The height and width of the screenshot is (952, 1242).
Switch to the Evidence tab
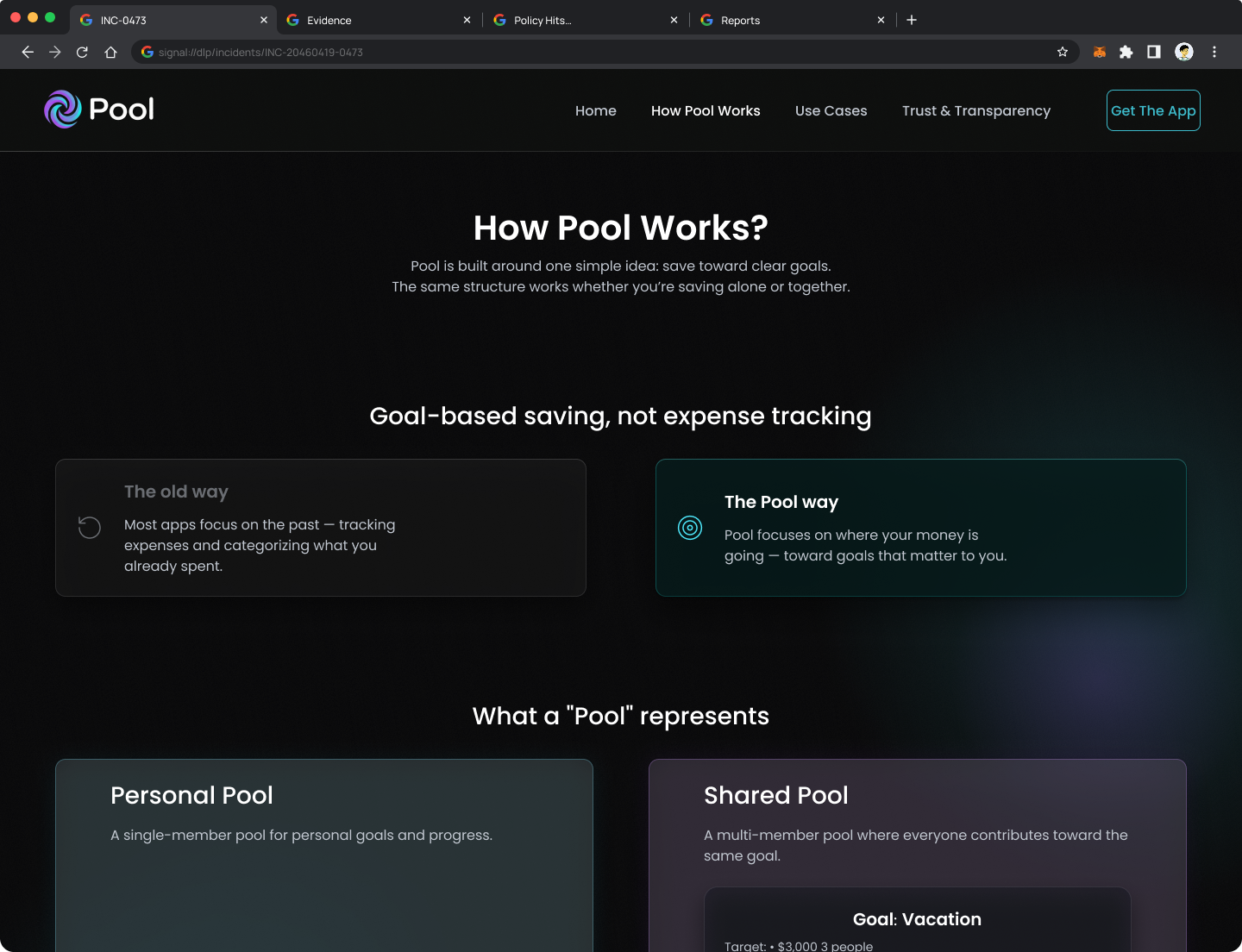379,20
